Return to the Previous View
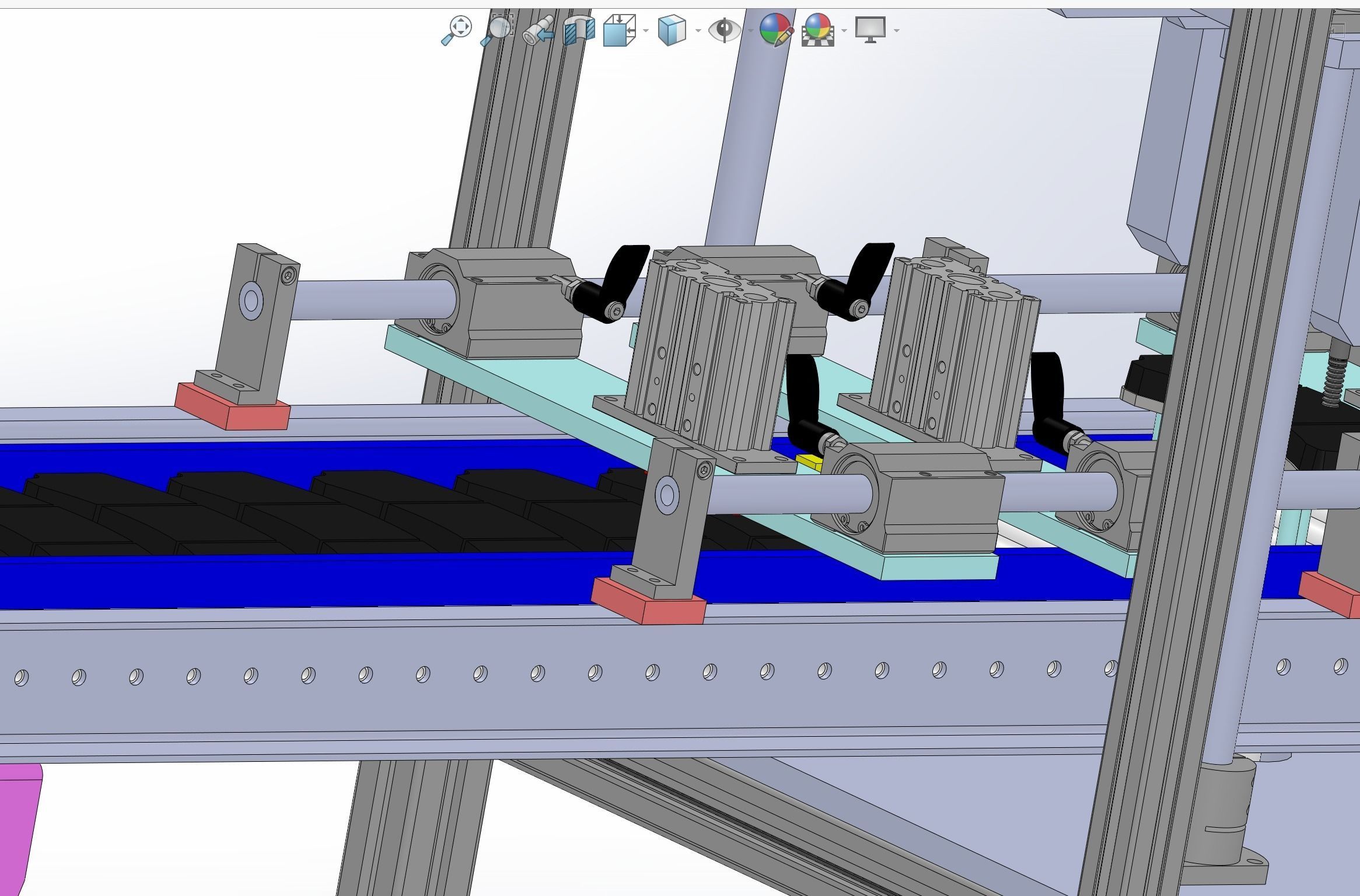 tap(538, 30)
